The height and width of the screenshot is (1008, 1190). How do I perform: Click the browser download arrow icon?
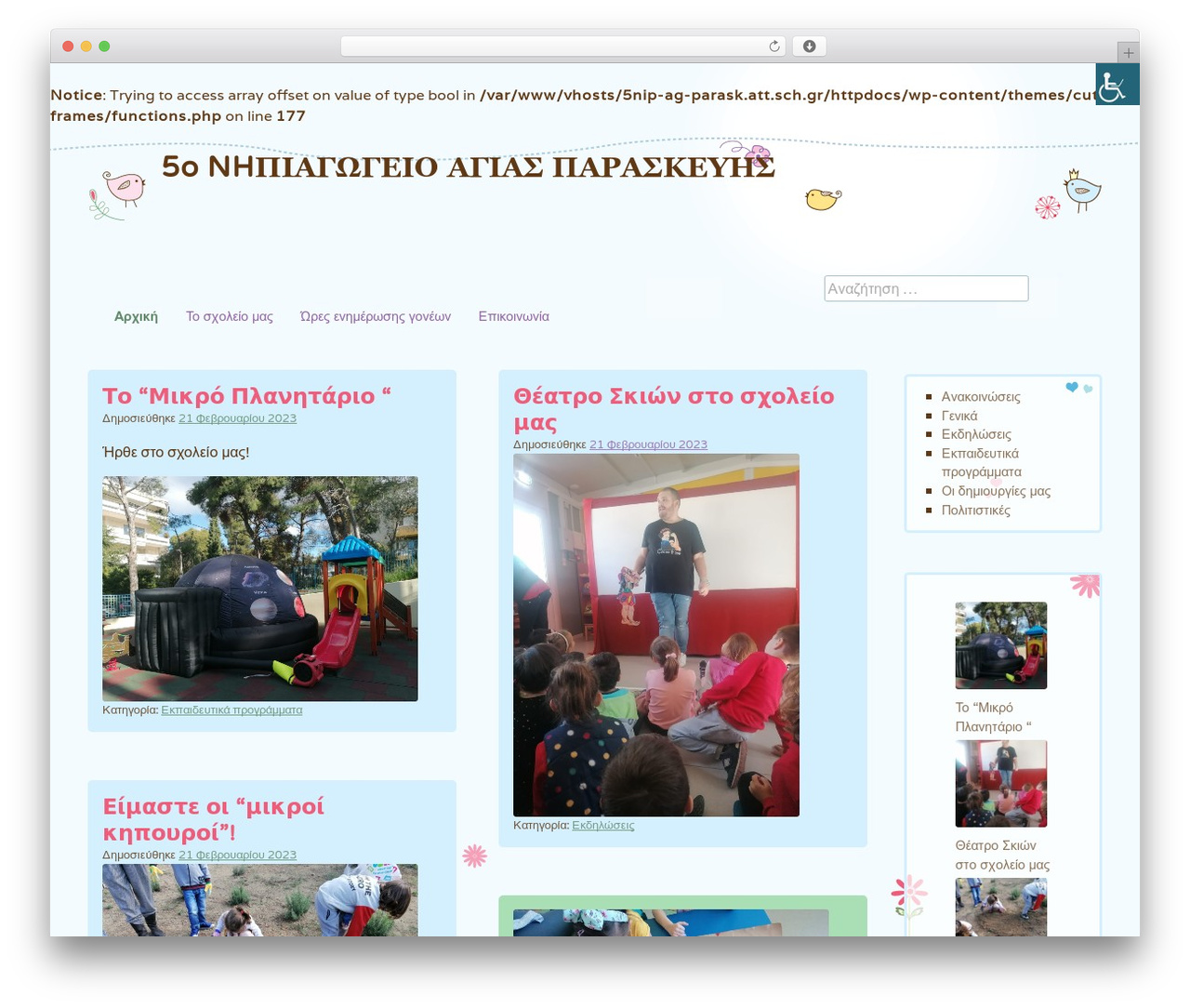[809, 46]
